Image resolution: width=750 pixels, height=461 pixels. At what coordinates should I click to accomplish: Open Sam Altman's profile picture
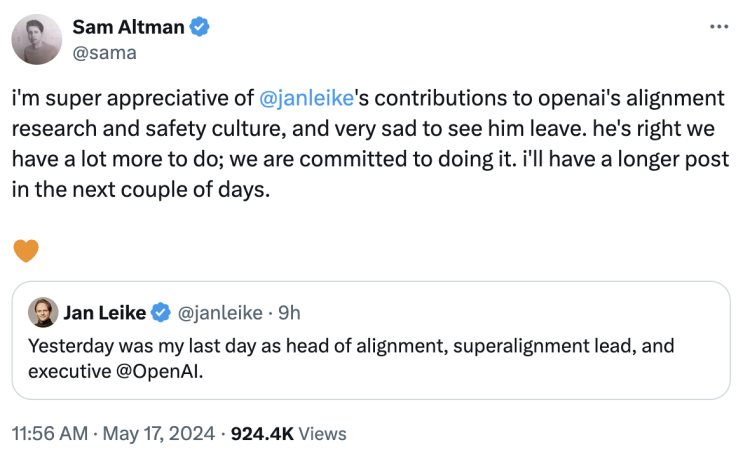(x=37, y=39)
